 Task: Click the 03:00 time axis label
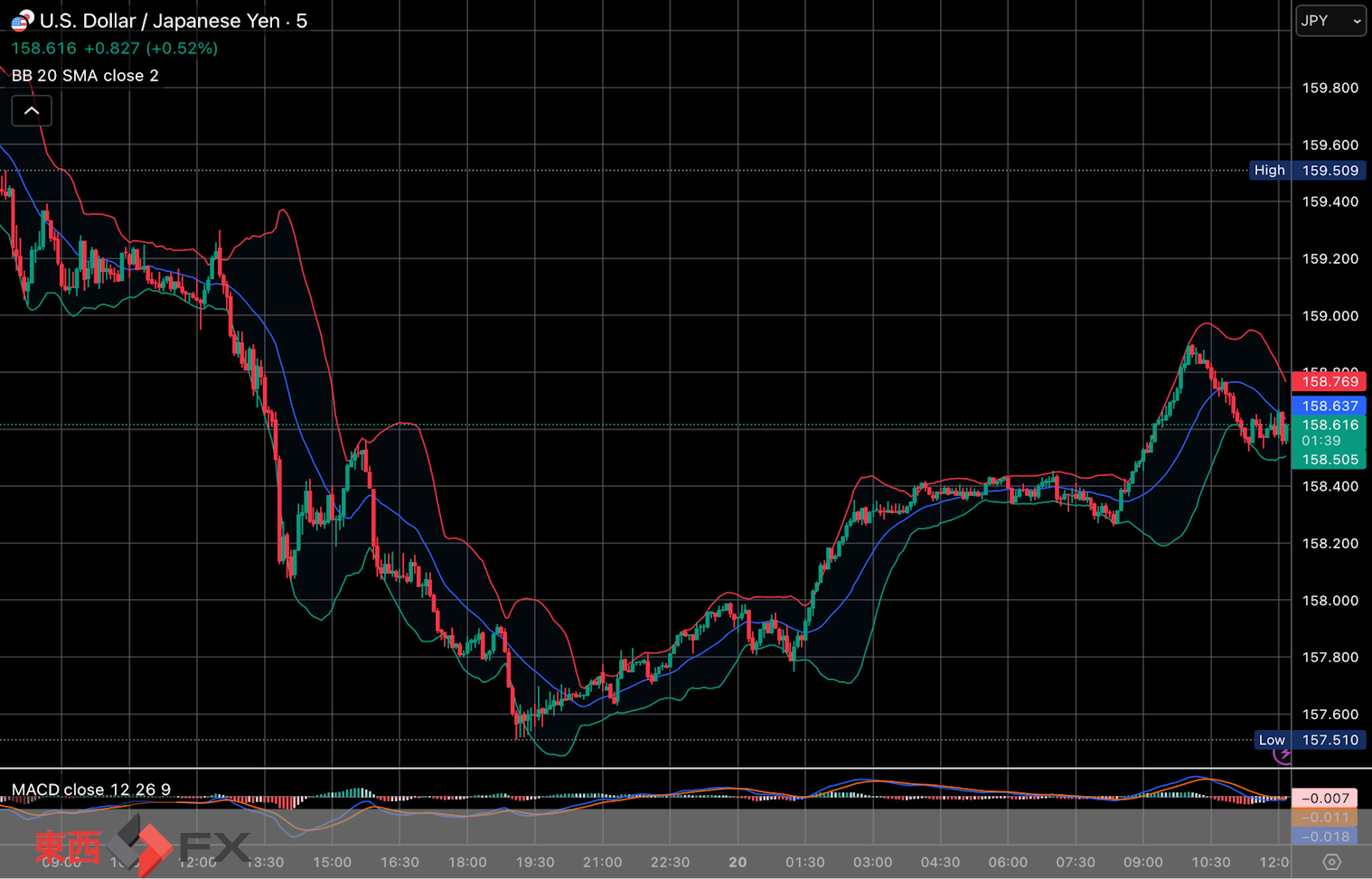pos(872,862)
